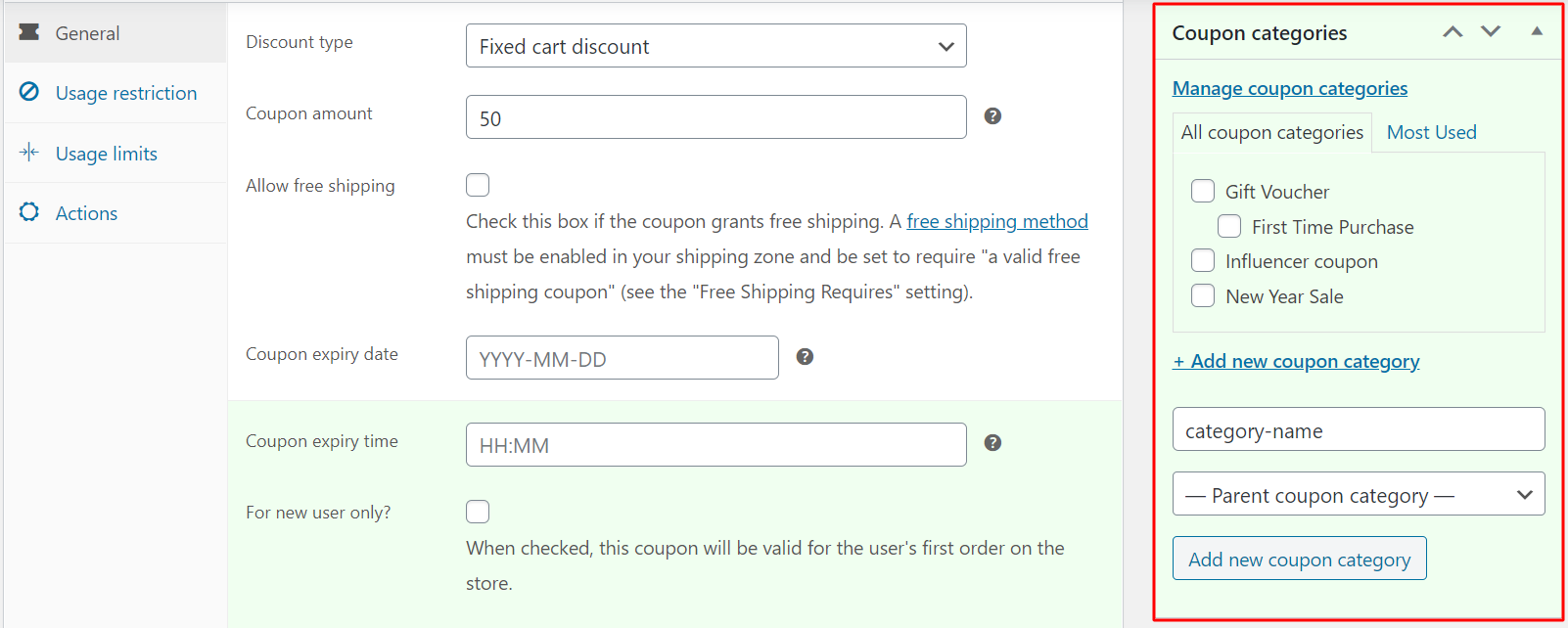The width and height of the screenshot is (1568, 628).
Task: Move Coupon categories panel up
Action: tap(1453, 32)
